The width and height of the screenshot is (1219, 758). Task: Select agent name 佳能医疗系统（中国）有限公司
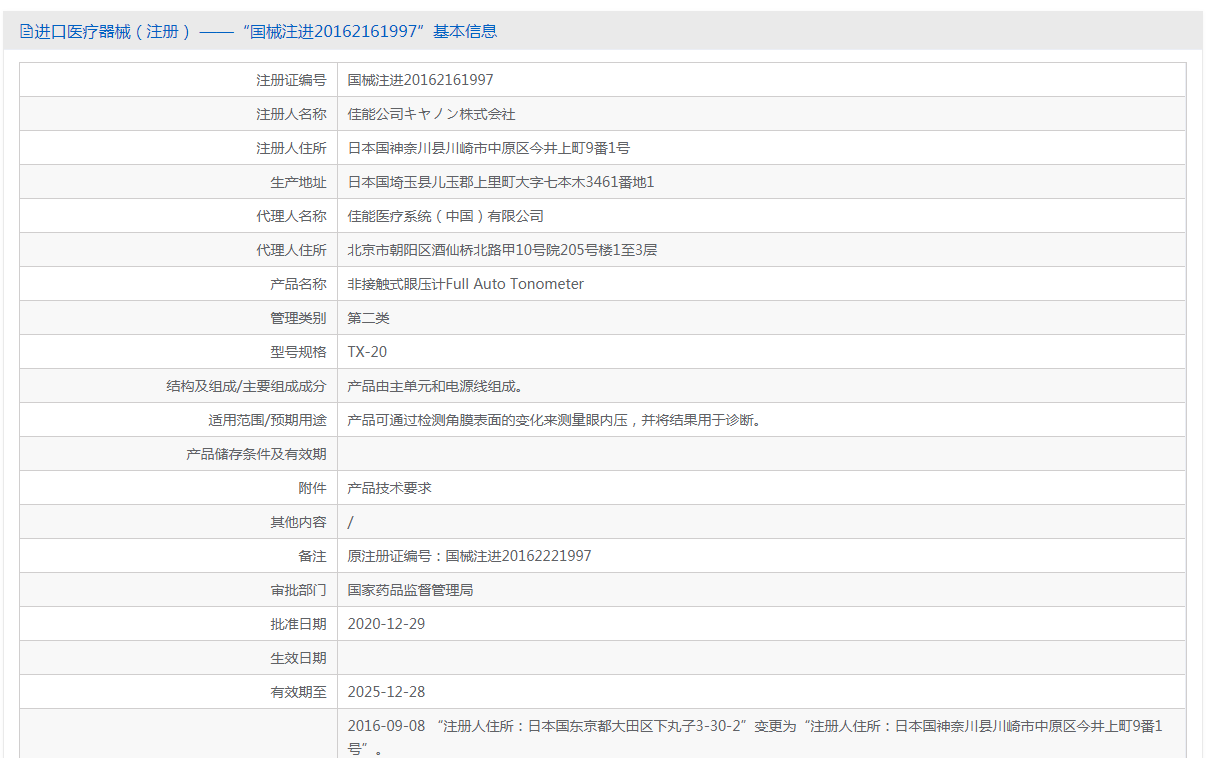[446, 216]
